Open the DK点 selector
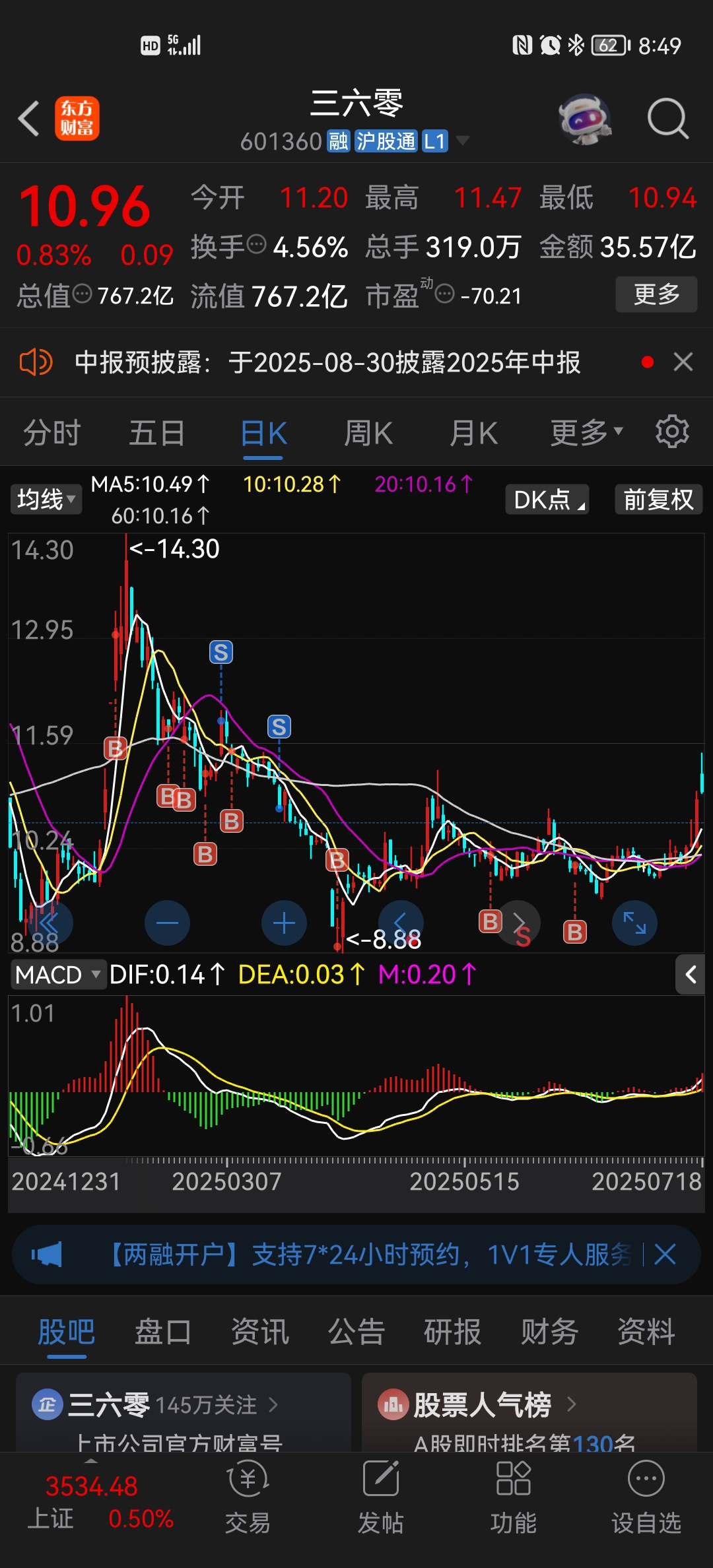Image resolution: width=713 pixels, height=1568 pixels. tap(547, 500)
